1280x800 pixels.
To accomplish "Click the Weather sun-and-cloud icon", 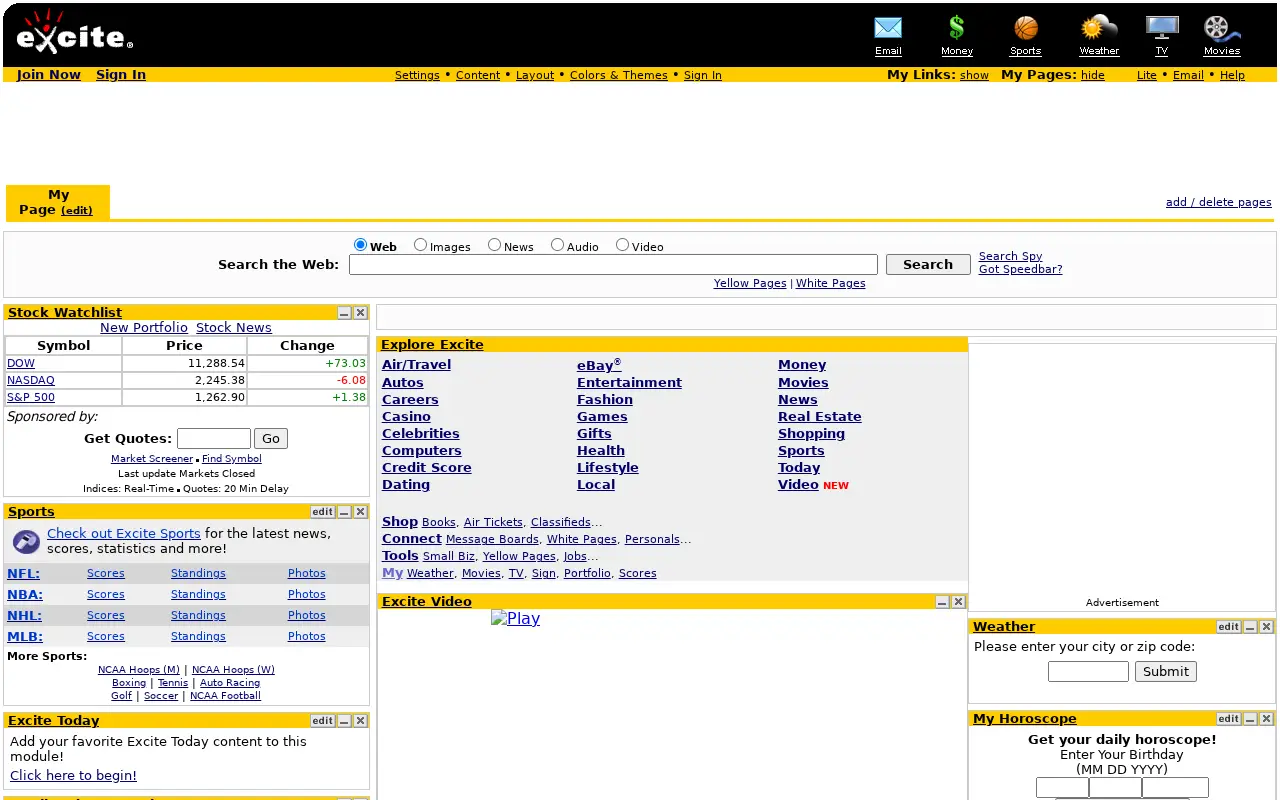I will coord(1099,28).
